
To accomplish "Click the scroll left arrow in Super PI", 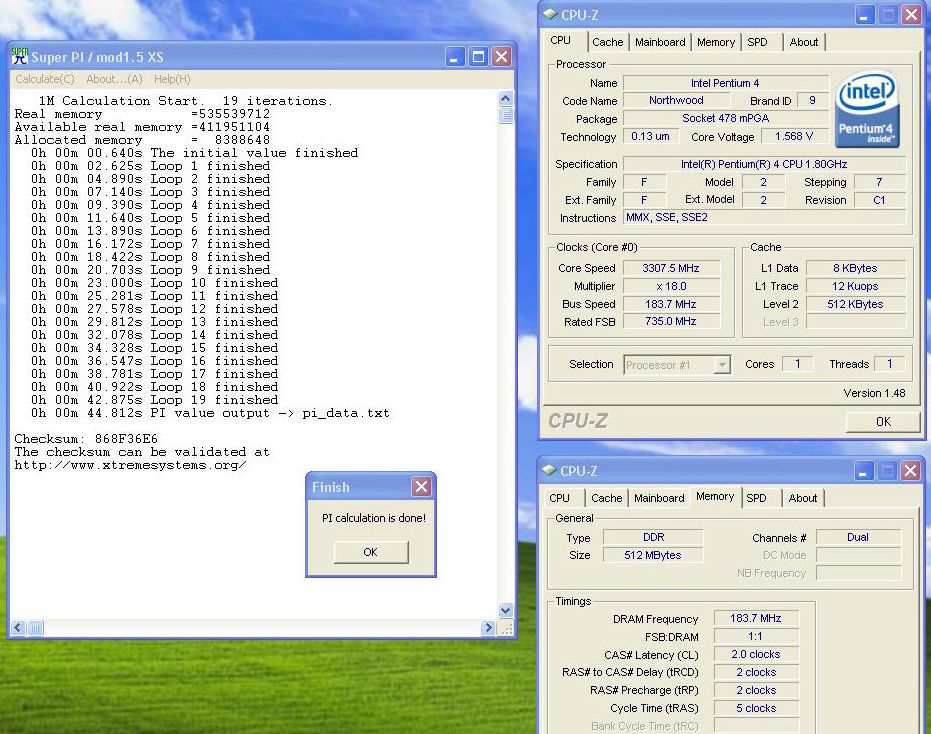I will pos(18,628).
